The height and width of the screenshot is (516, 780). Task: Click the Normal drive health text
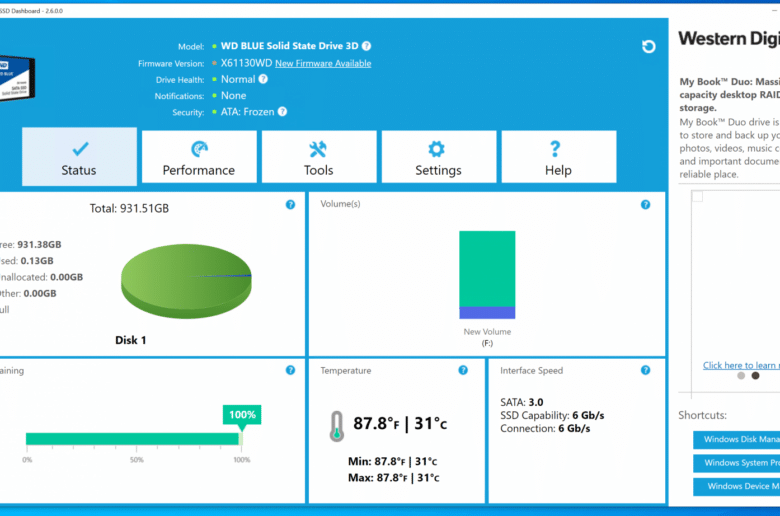(x=238, y=79)
